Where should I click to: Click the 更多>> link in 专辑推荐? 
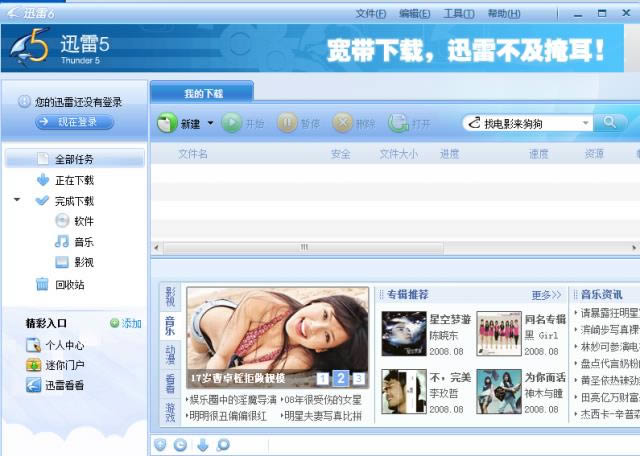pyautogui.click(x=546, y=295)
